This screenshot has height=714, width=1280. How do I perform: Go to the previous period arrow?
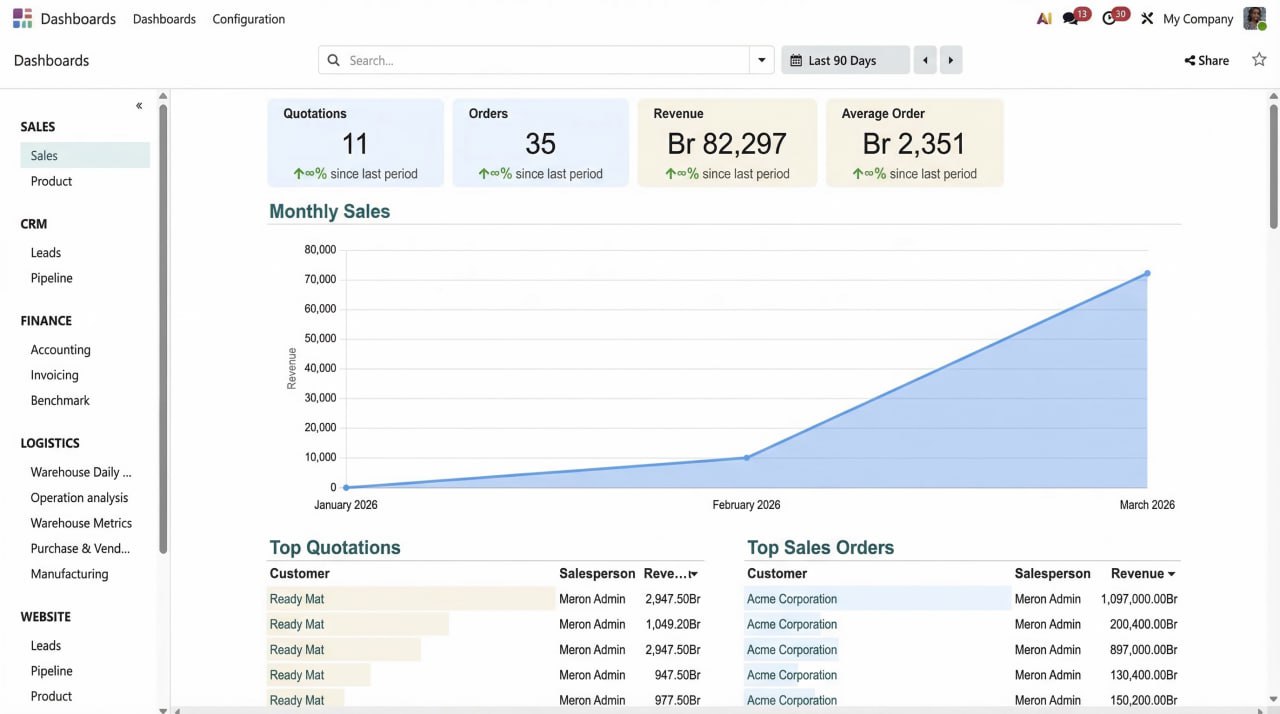[925, 60]
